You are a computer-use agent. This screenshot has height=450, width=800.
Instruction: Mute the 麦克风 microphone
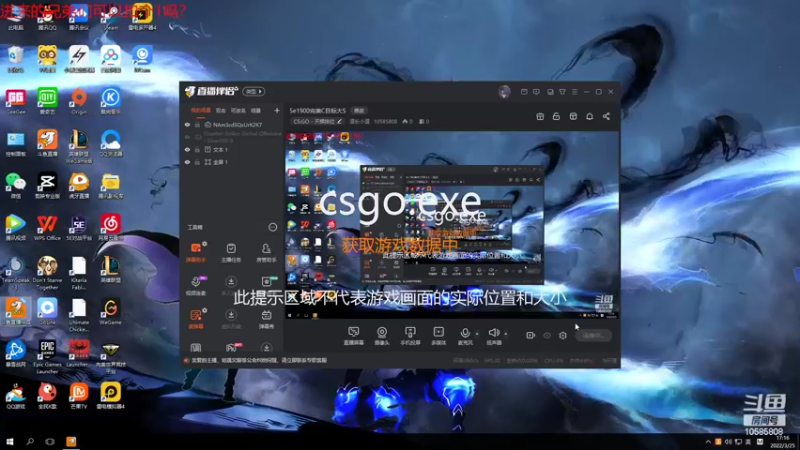[465, 336]
